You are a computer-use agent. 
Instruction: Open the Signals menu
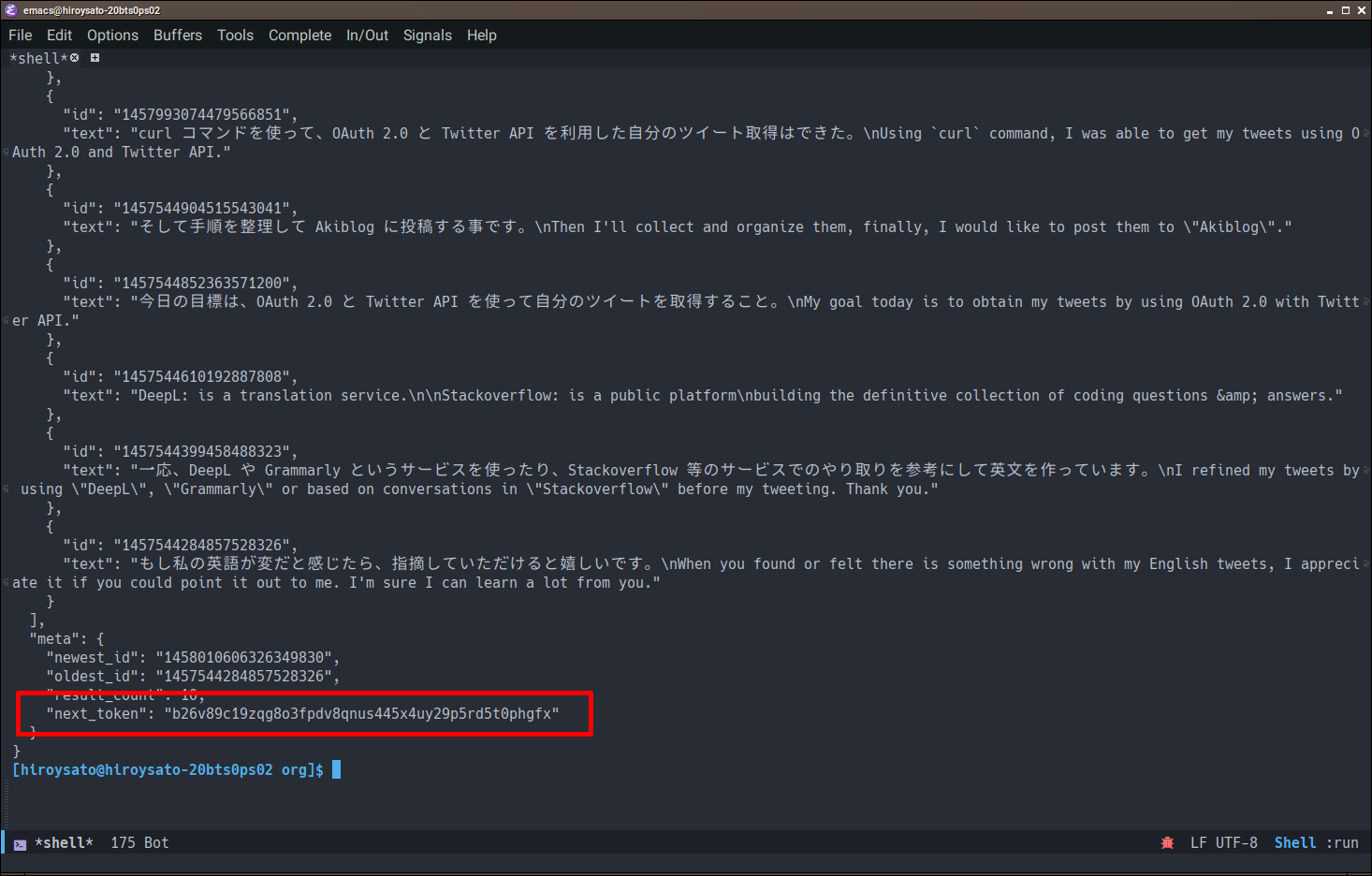point(427,35)
